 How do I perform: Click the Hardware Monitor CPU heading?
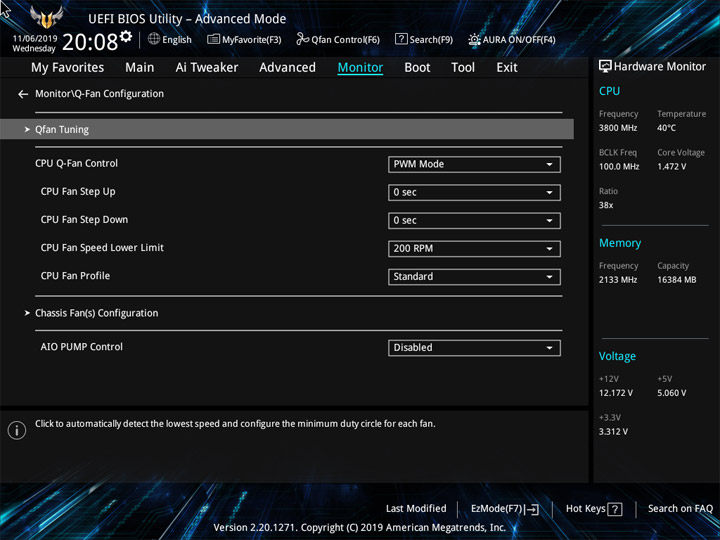click(609, 91)
